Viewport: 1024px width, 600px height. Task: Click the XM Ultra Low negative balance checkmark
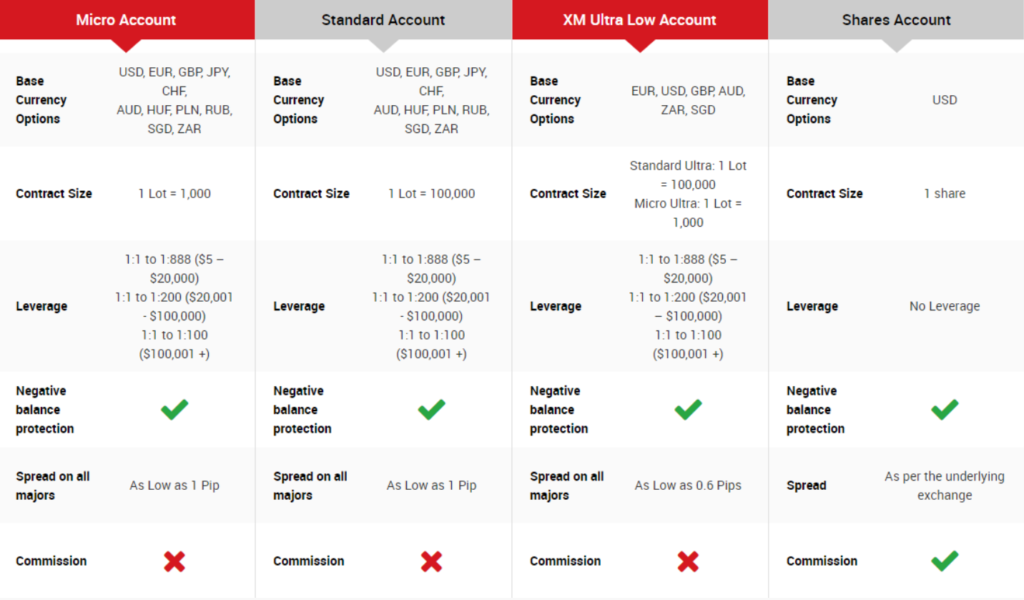coord(688,409)
